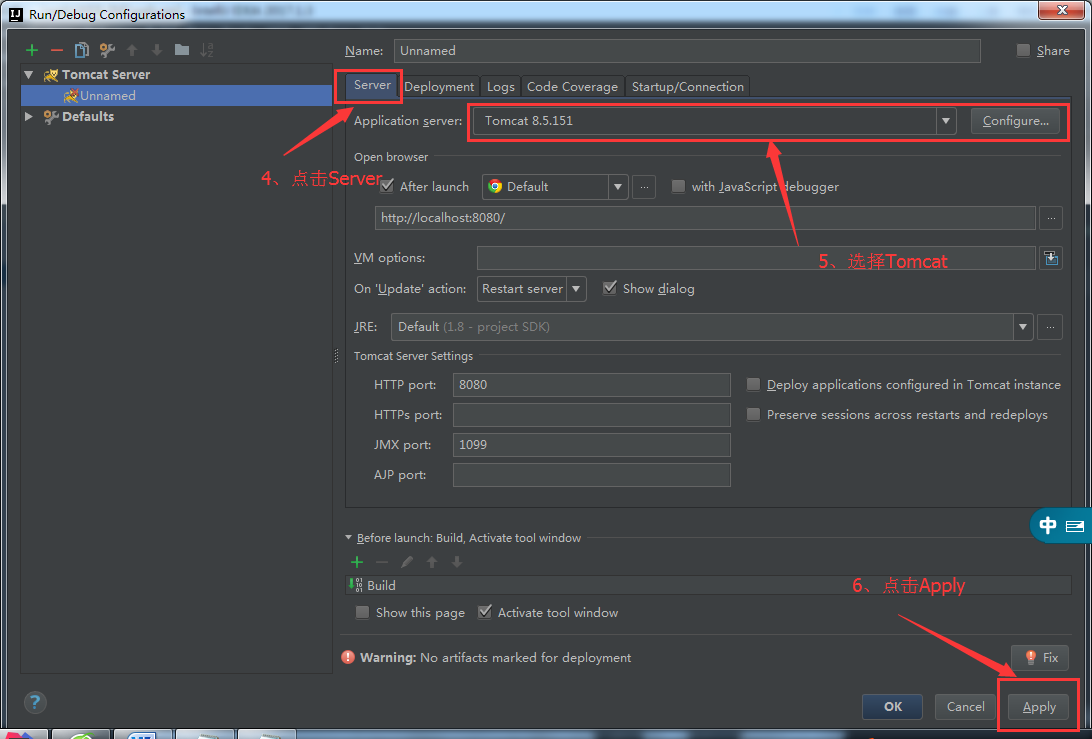Open the Startup/Connection tab

point(688,86)
